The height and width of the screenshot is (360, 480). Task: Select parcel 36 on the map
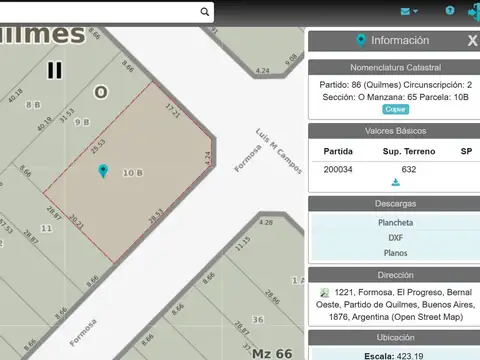point(258,320)
